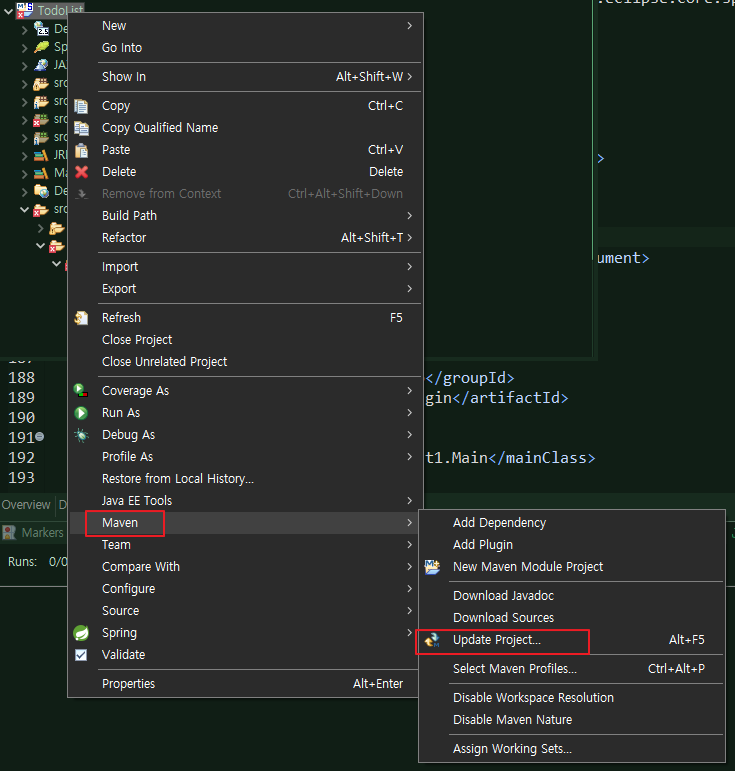Image resolution: width=735 pixels, height=771 pixels.
Task: Click the JAX-WS web services icon in tree
Action: click(x=41, y=65)
